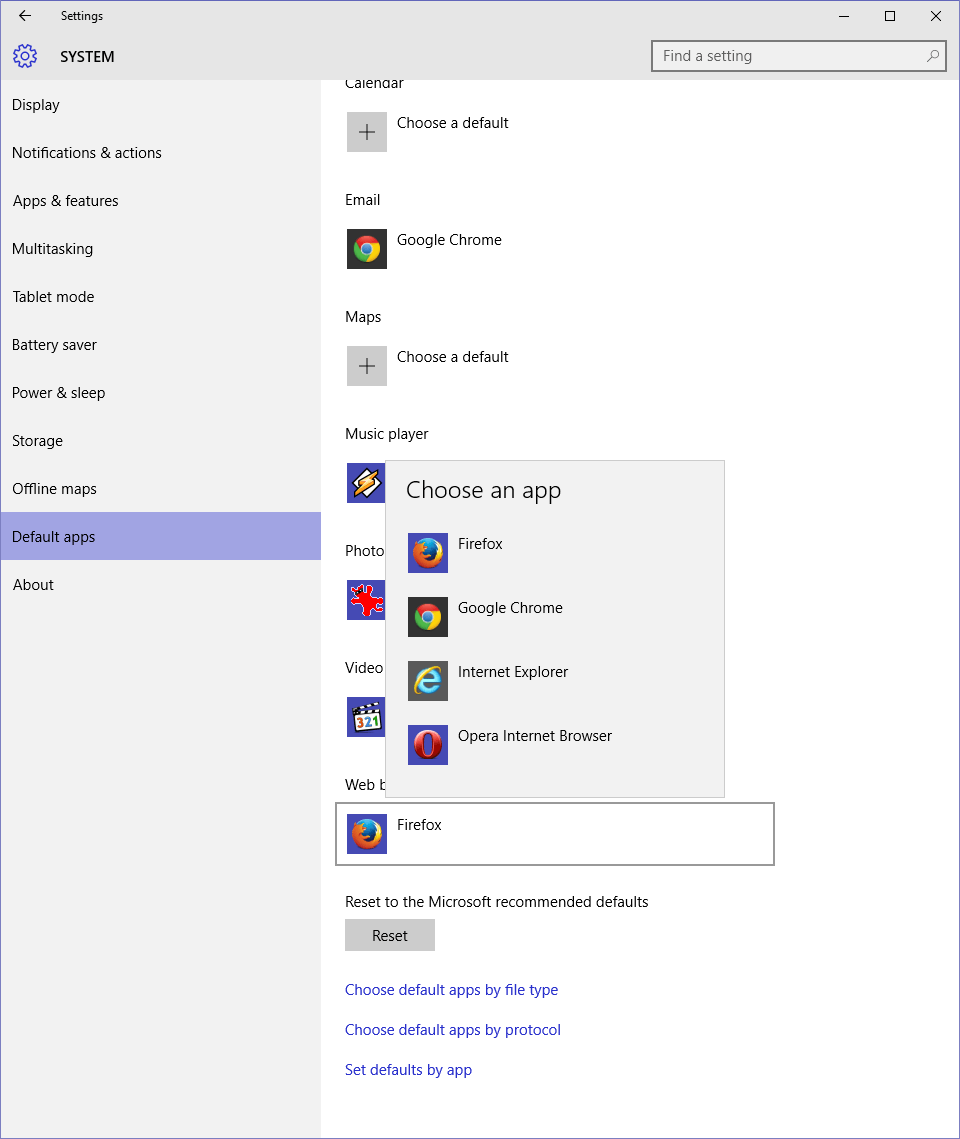Open Choose default apps by file type
This screenshot has width=960, height=1139.
click(451, 990)
